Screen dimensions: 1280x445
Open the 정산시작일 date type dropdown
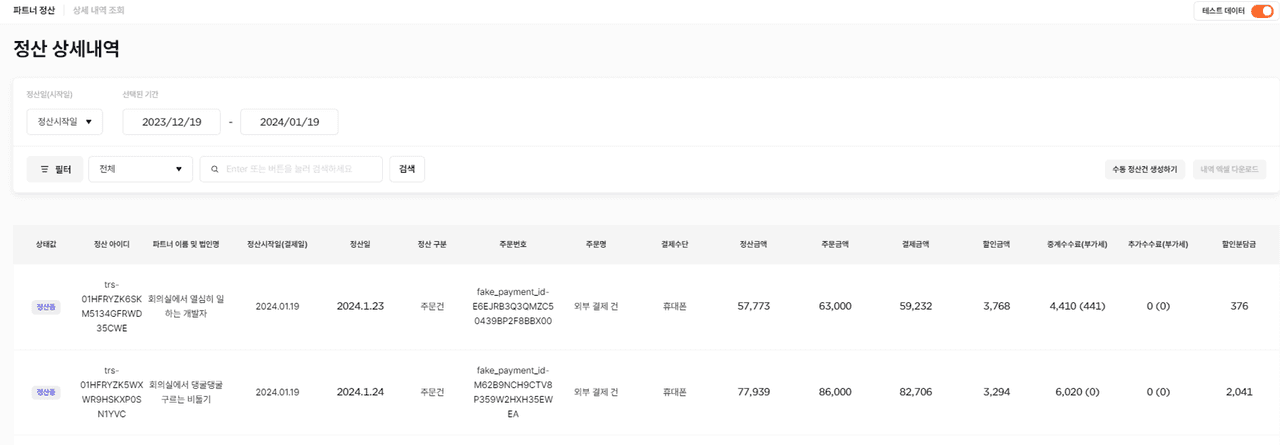point(64,122)
